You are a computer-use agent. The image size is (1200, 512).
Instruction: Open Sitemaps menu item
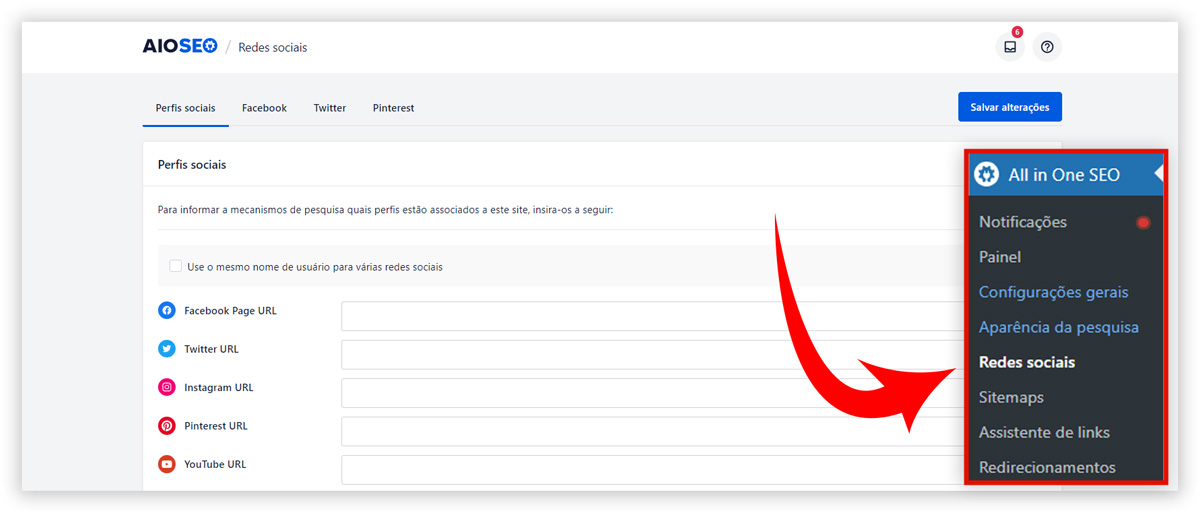(x=1011, y=397)
